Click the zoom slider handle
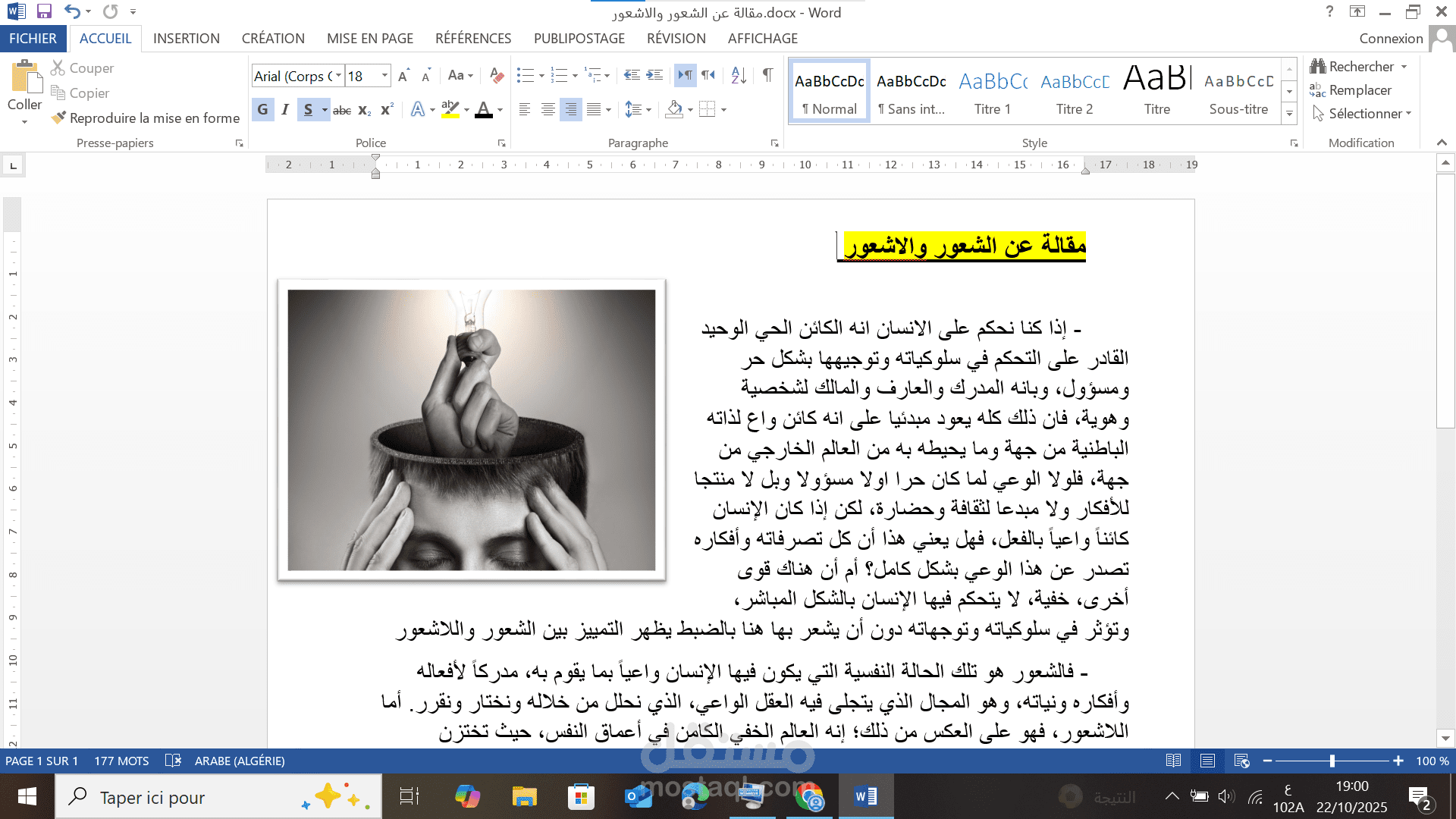Viewport: 1456px width, 819px height. pos(1332,761)
